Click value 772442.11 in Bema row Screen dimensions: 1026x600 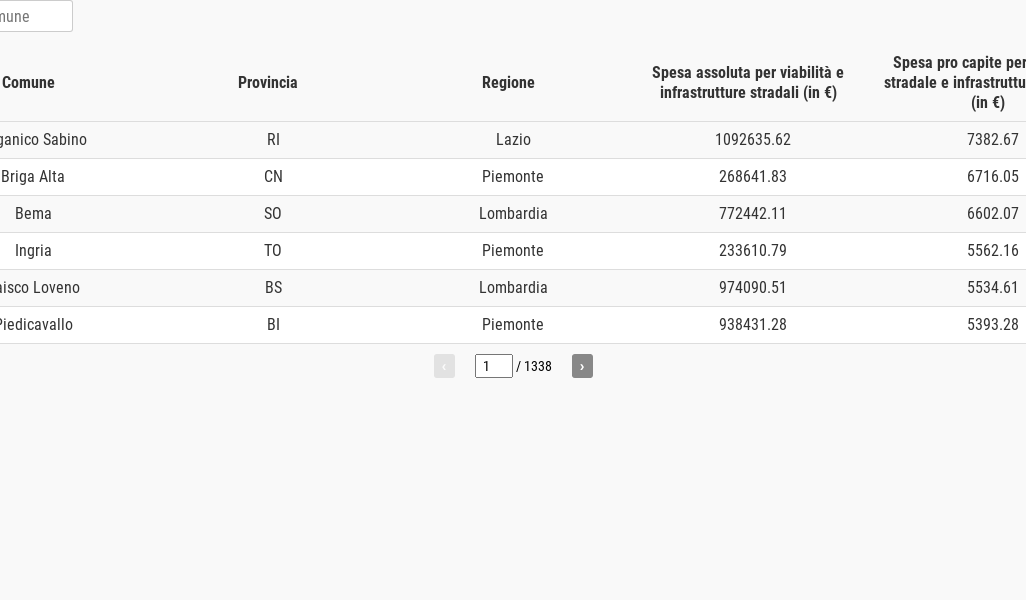(752, 213)
